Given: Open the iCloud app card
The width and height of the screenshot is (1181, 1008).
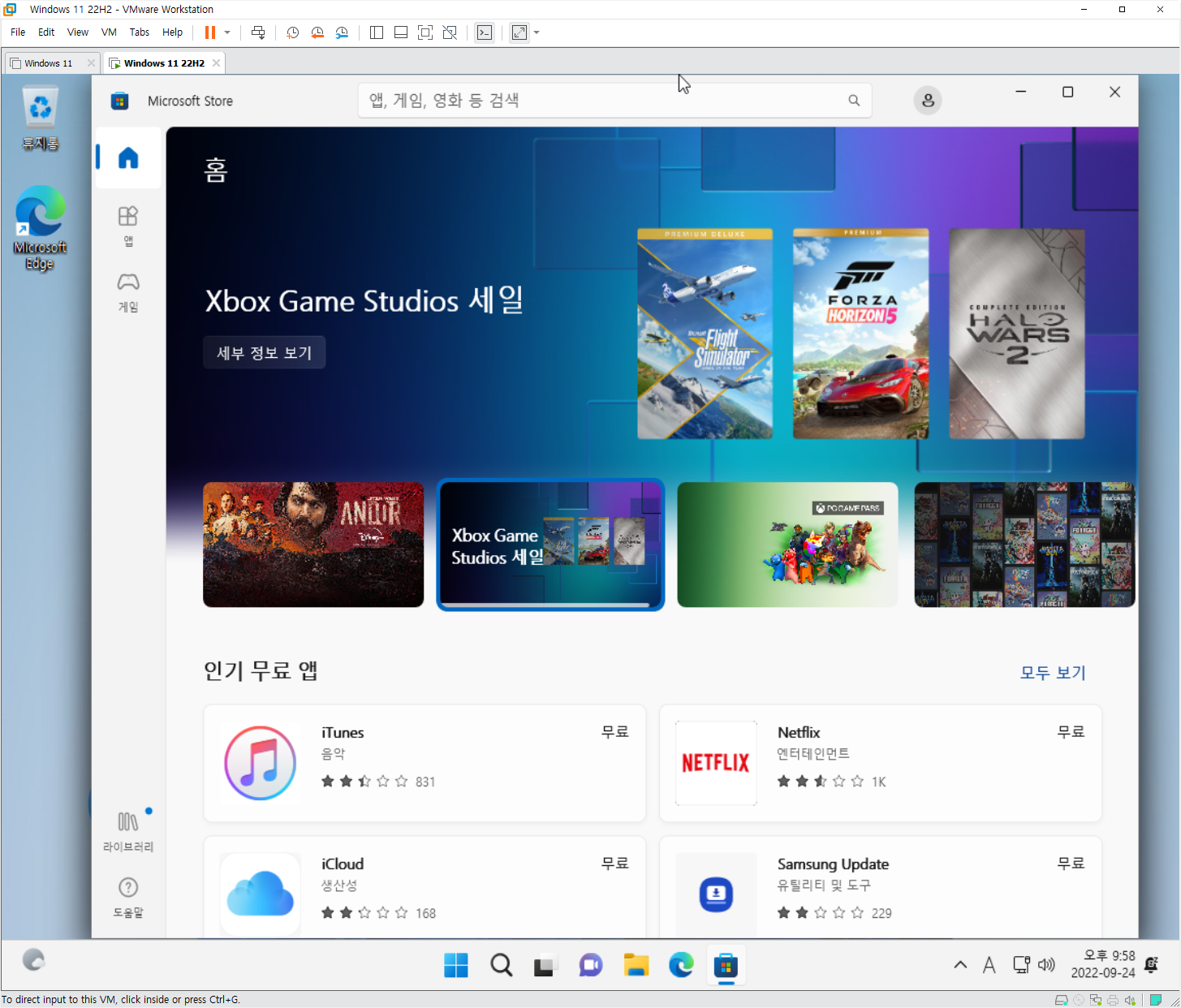Looking at the screenshot, I should coord(425,887).
